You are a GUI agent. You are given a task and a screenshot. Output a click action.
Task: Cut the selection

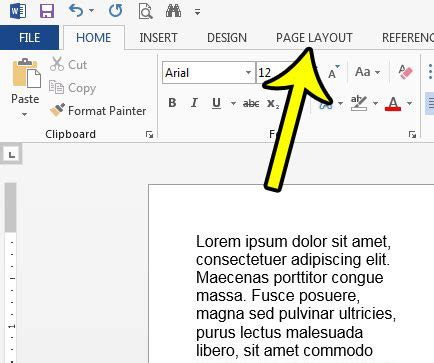tap(69, 64)
